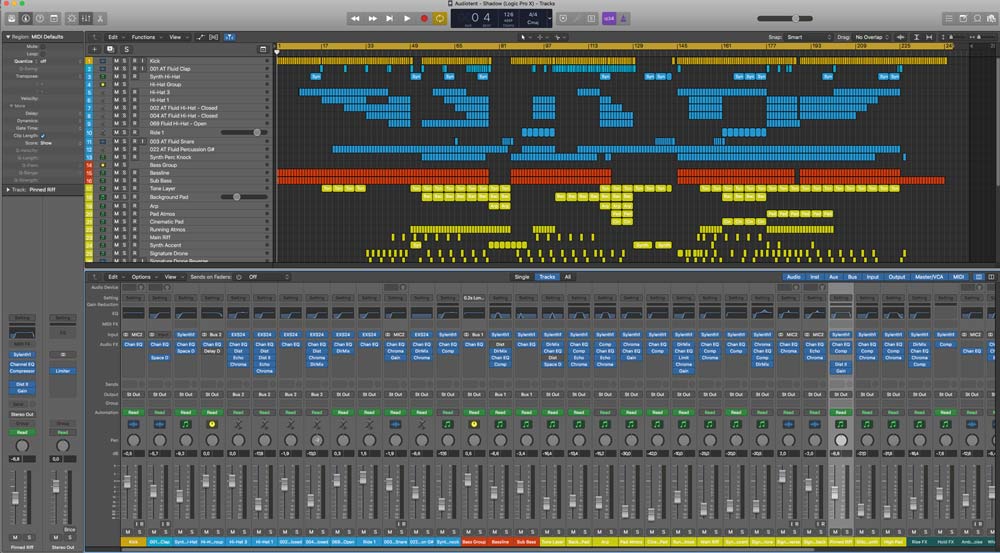The height and width of the screenshot is (553, 1000).
Task: Open the Functions menu in tracks area
Action: pyautogui.click(x=144, y=37)
